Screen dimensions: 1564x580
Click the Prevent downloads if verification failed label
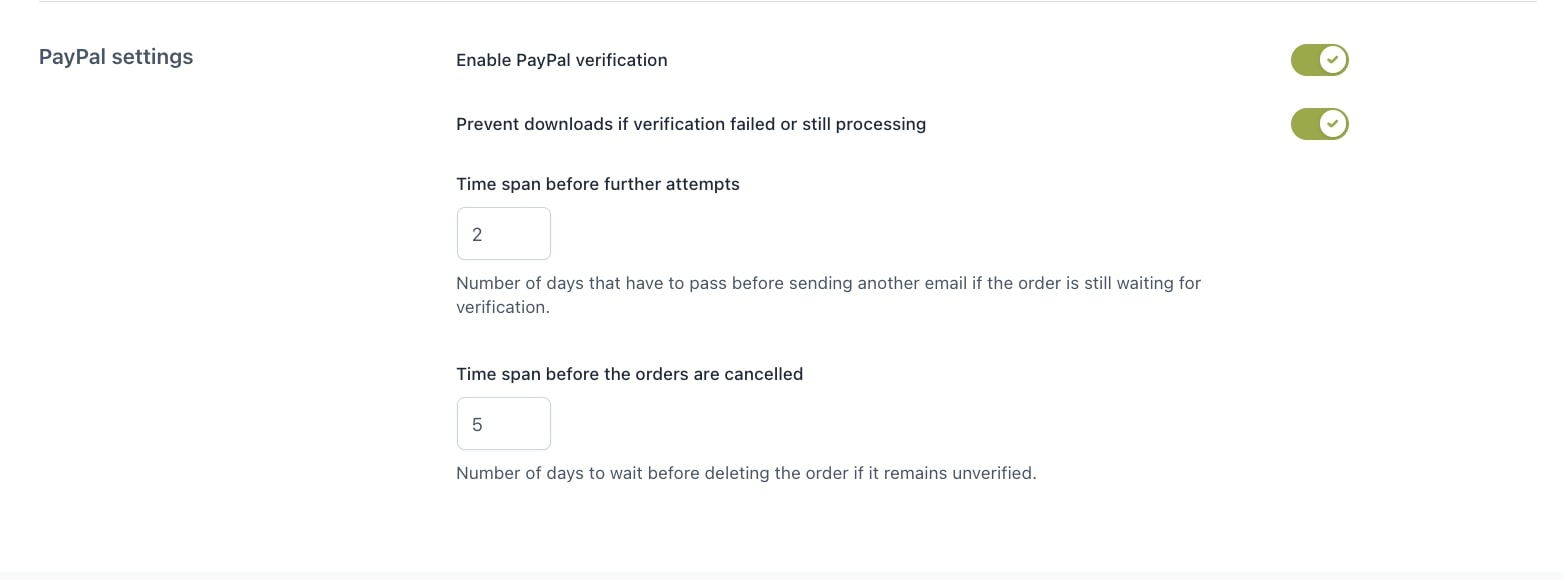tap(690, 124)
